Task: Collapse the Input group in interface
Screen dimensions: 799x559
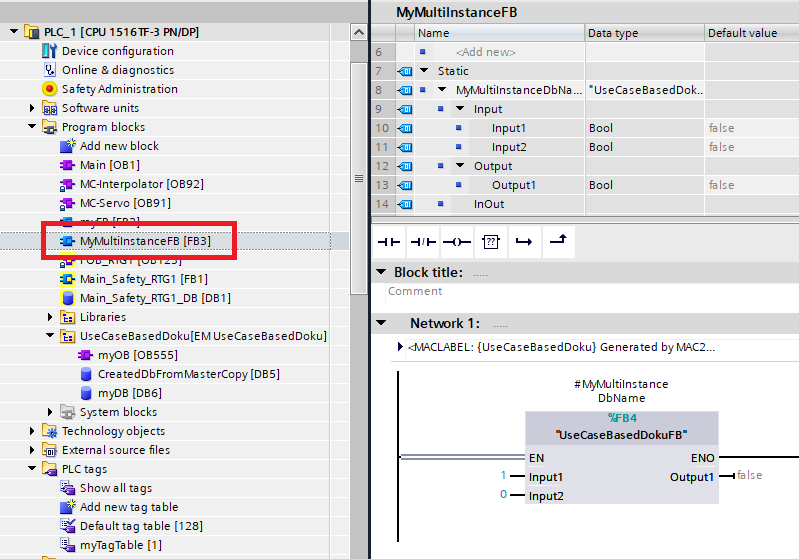Action: tap(460, 108)
